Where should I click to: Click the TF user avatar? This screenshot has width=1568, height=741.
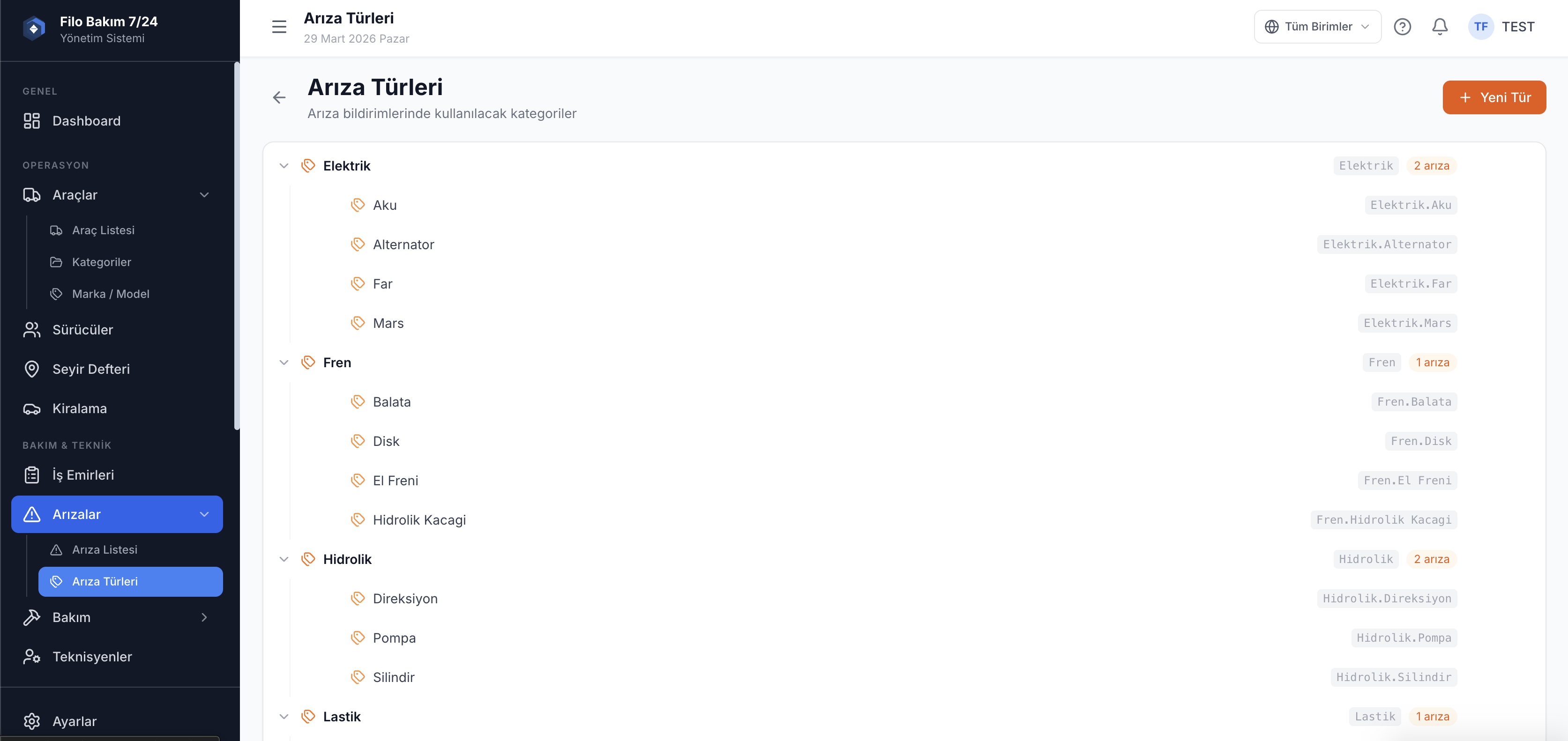point(1480,27)
